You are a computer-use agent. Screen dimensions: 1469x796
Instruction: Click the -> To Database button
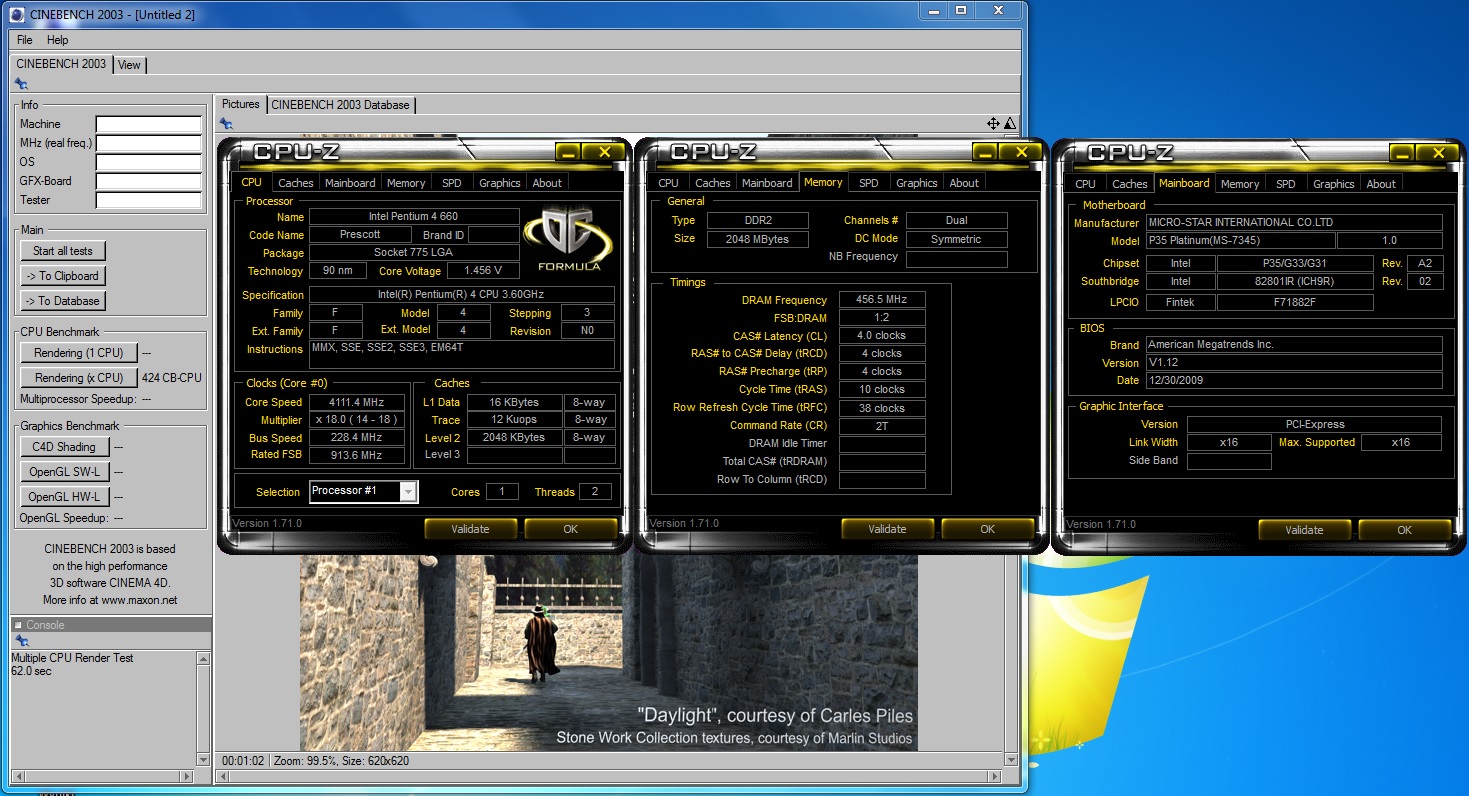click(63, 301)
